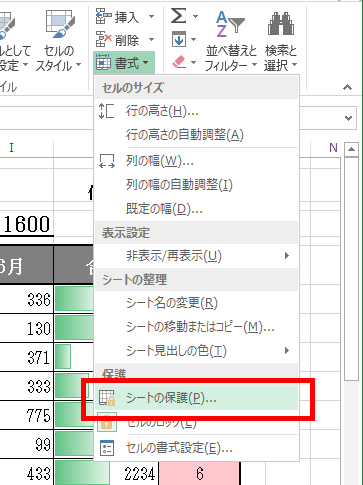Click the Column Width icon
The image size is (363, 485).
tap(107, 161)
